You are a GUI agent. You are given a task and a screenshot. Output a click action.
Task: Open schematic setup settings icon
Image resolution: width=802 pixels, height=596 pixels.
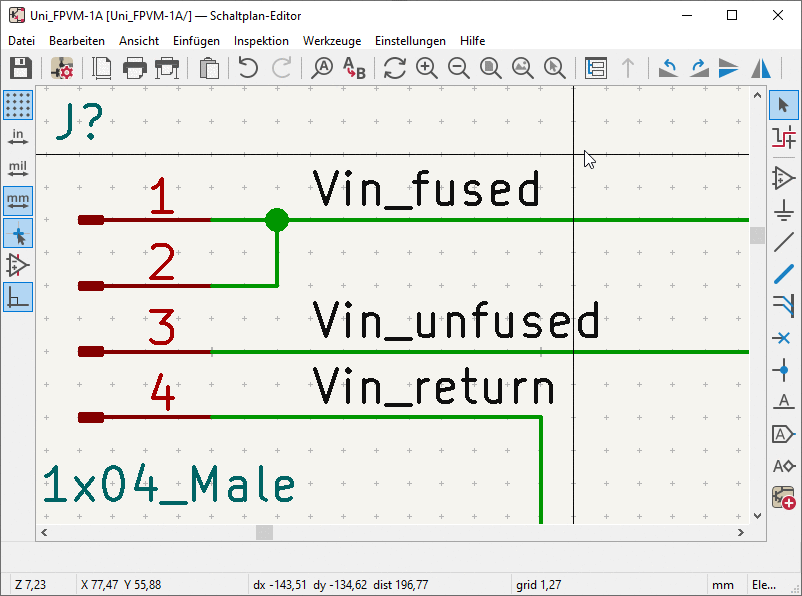62,68
